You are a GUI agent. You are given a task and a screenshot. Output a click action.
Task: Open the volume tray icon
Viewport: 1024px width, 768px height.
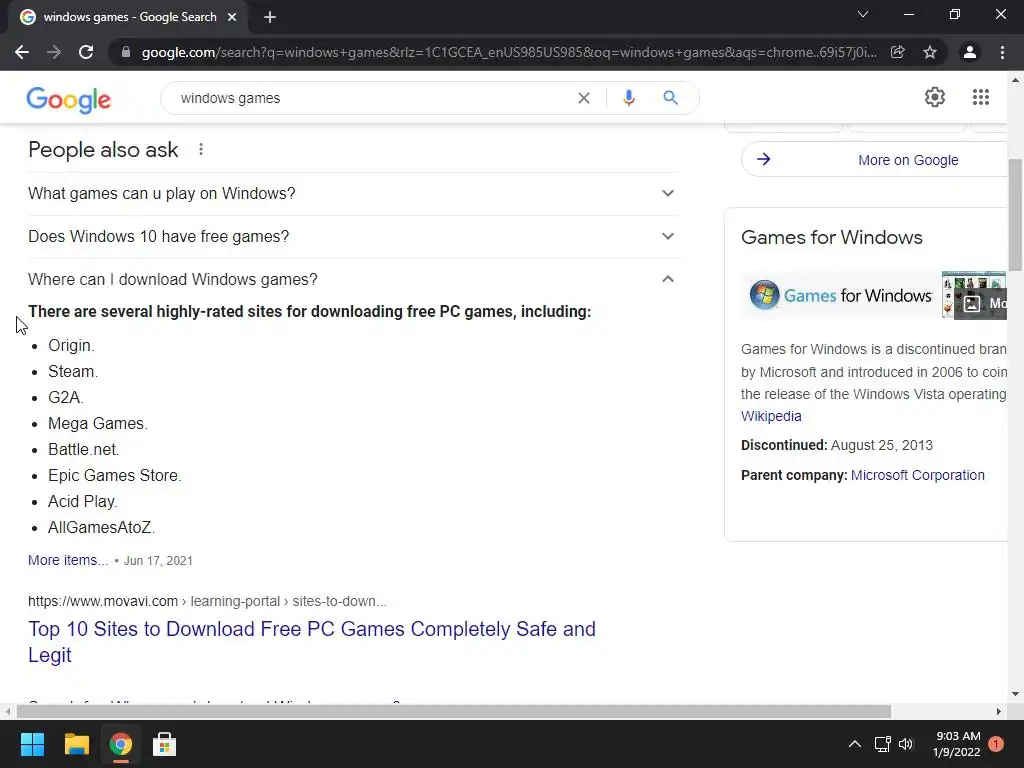click(x=906, y=744)
